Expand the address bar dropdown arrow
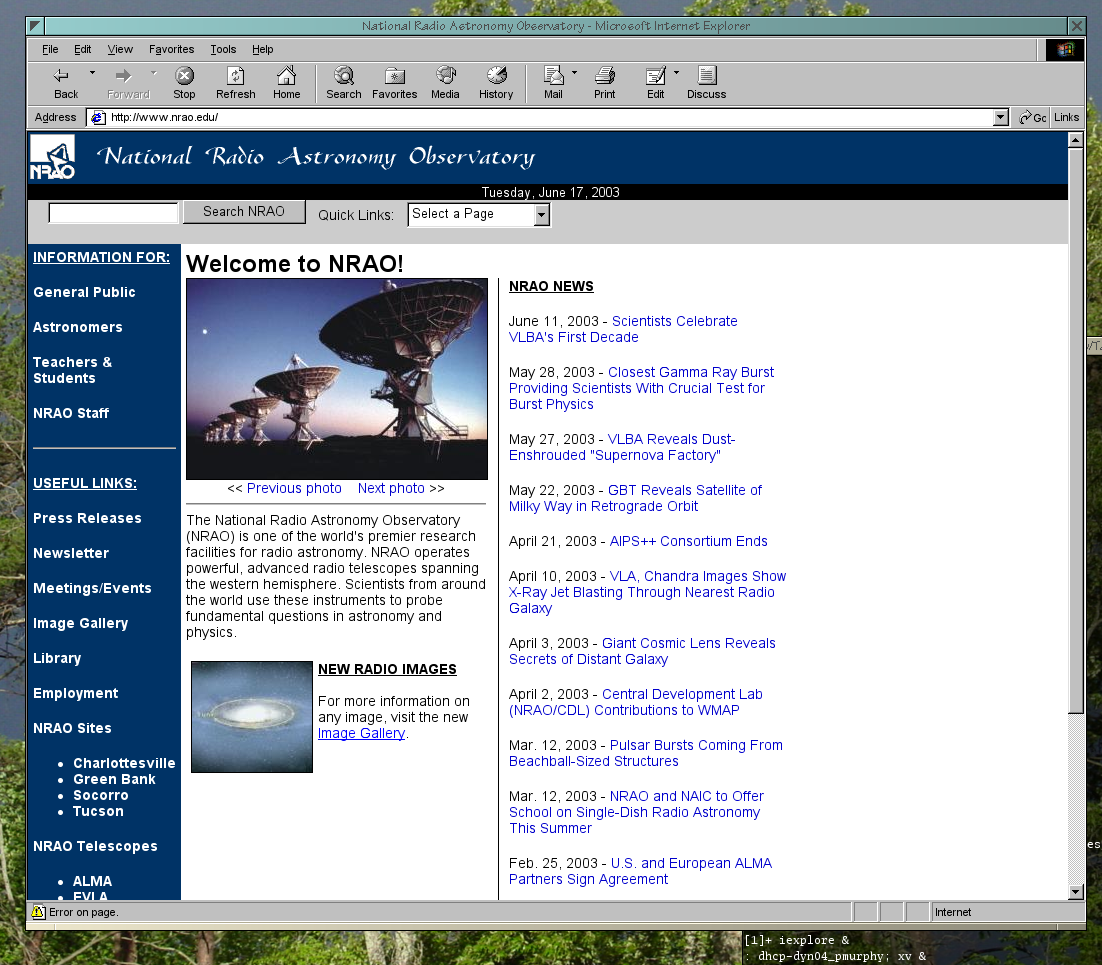This screenshot has height=965, width=1102. coord(1001,117)
